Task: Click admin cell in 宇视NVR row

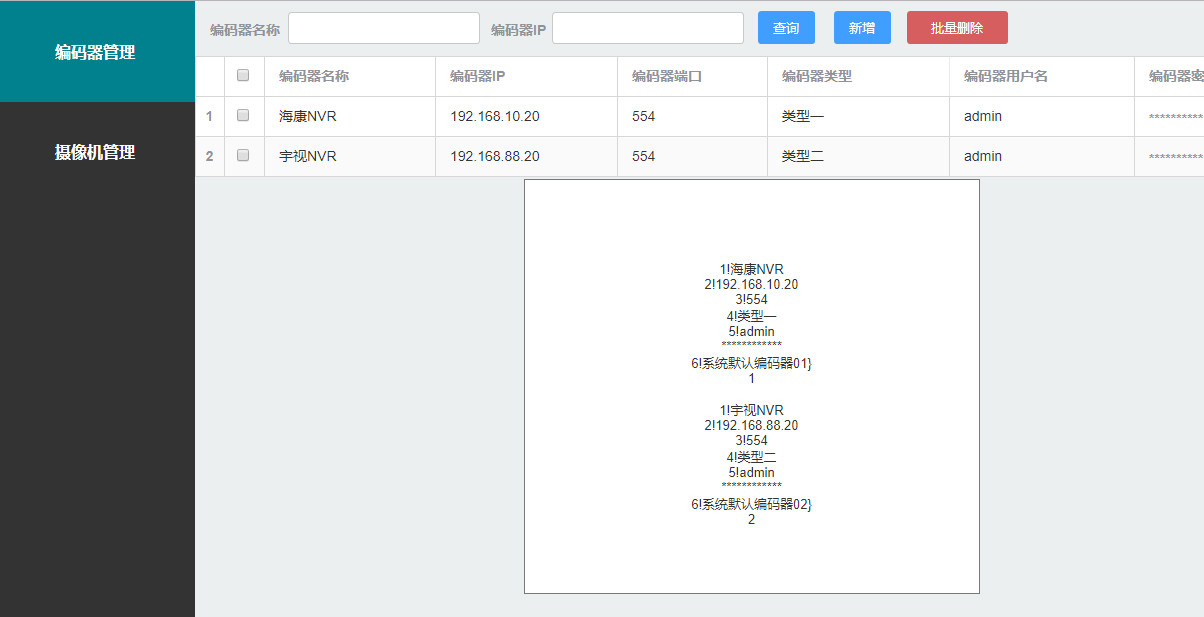Action: coord(1042,156)
